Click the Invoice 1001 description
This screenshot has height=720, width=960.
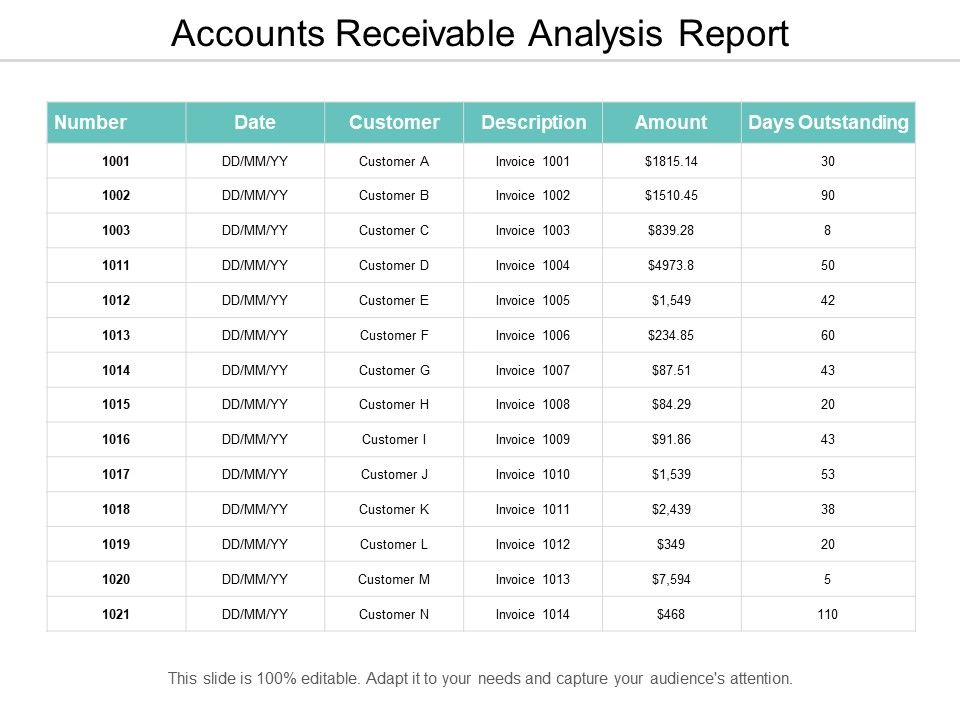pyautogui.click(x=533, y=161)
